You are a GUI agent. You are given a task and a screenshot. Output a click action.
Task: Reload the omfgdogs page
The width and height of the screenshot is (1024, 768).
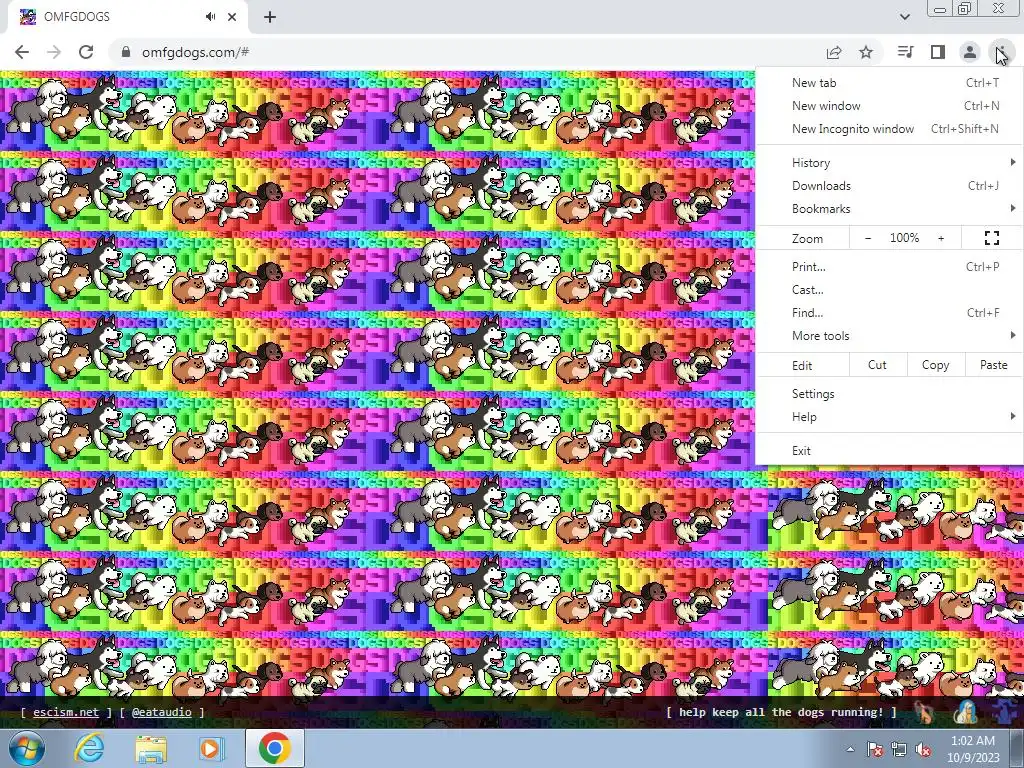[86, 52]
